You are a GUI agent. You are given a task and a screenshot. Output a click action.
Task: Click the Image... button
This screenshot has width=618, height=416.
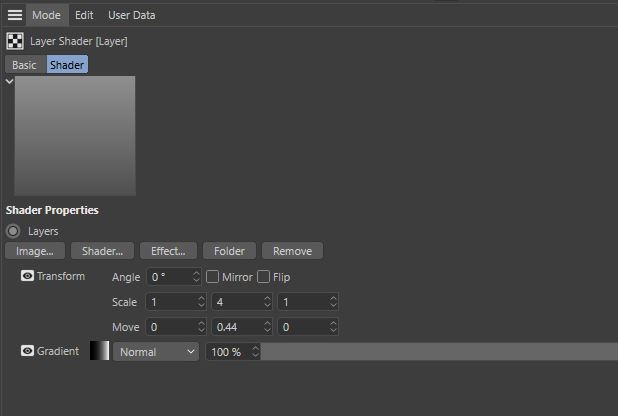(35, 251)
